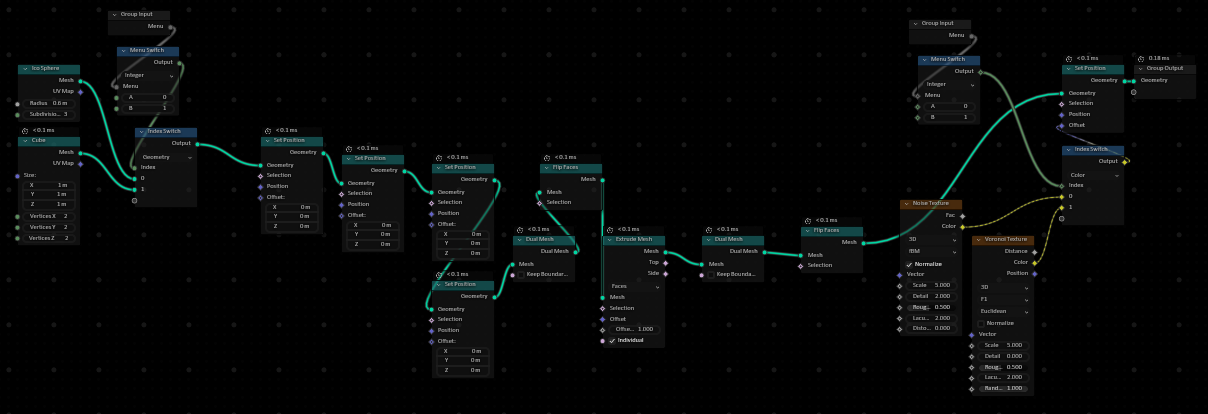Open the fBM type dropdown in Noise Texture
The image size is (1208, 414).
[931, 251]
